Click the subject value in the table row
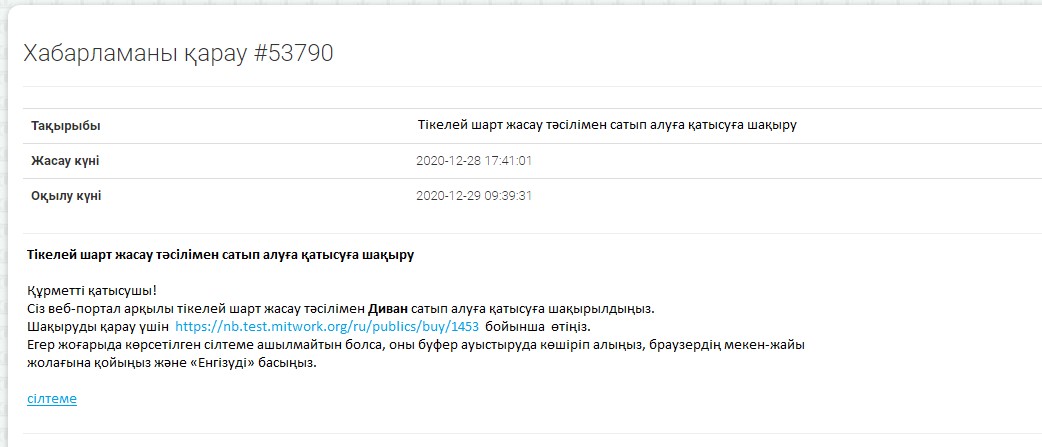 click(x=607, y=126)
